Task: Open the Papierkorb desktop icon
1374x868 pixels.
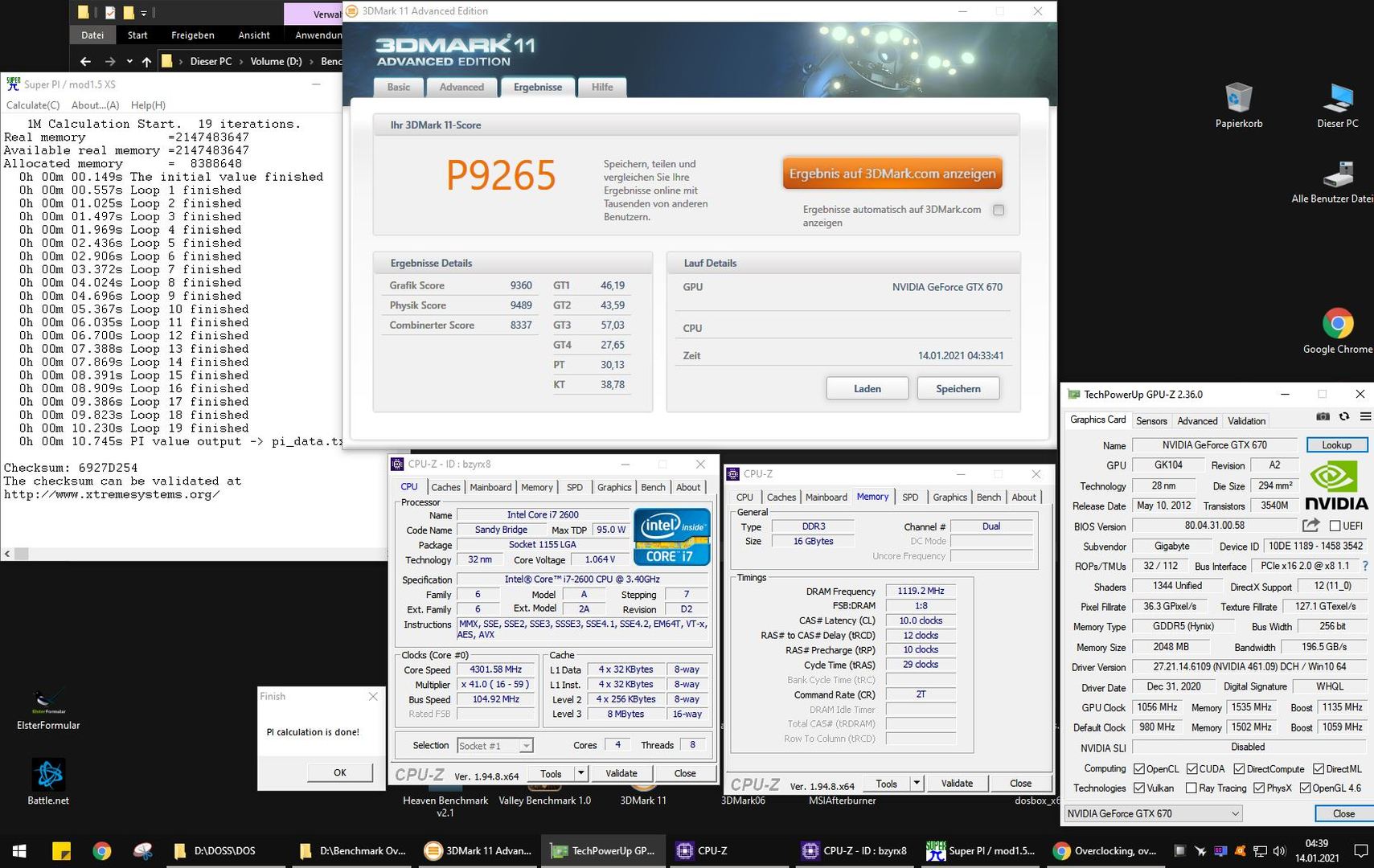Action: pos(1238,105)
